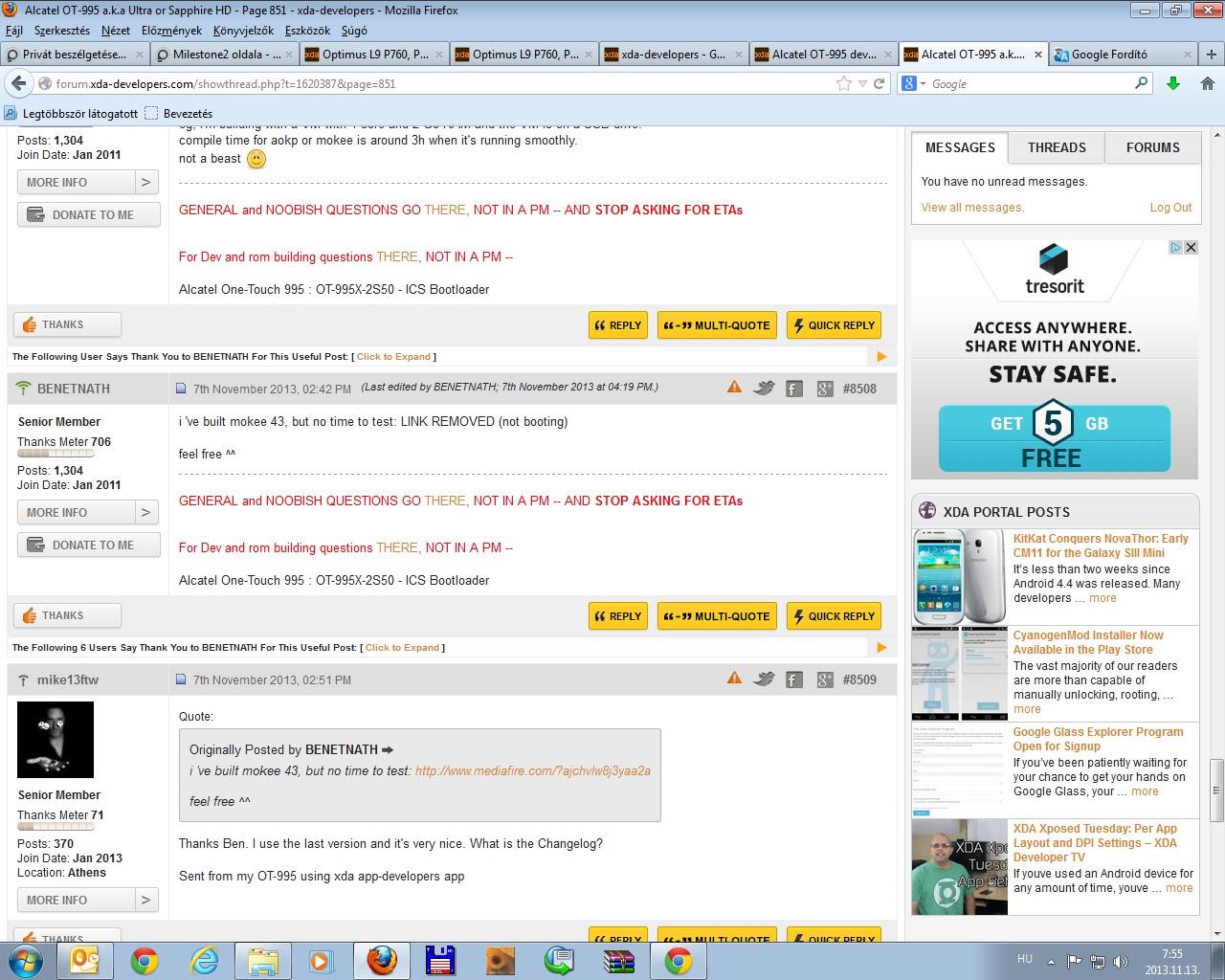
Task: Close the Tresorit ad with X icon
Action: [1191, 247]
